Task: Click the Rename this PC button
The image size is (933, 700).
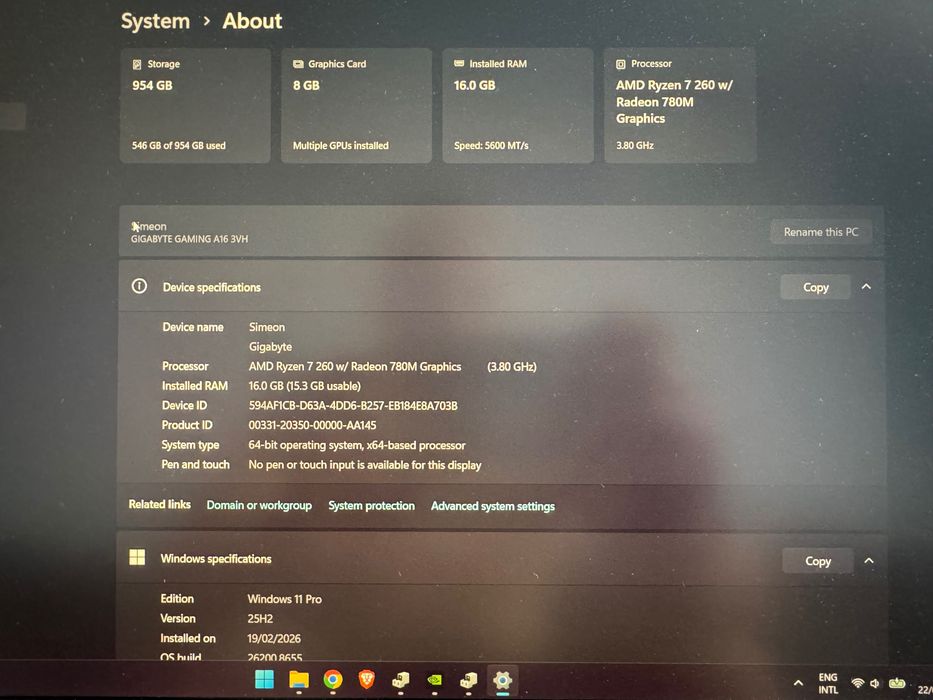Action: click(x=821, y=232)
